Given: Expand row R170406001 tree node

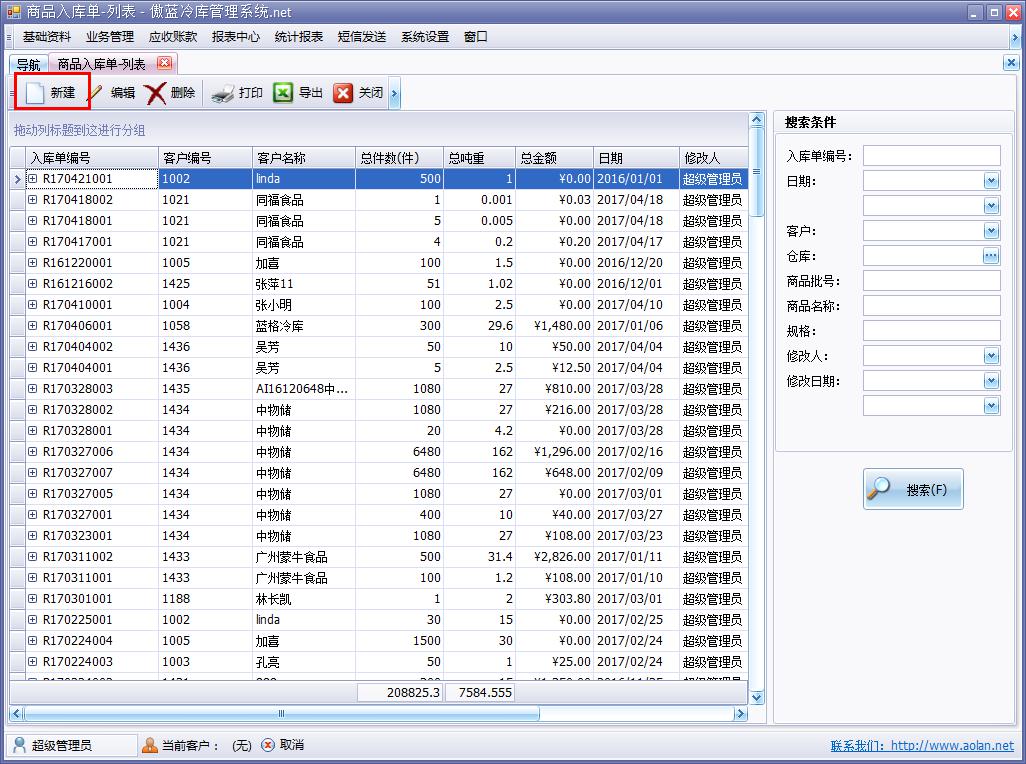Looking at the screenshot, I should (32, 326).
